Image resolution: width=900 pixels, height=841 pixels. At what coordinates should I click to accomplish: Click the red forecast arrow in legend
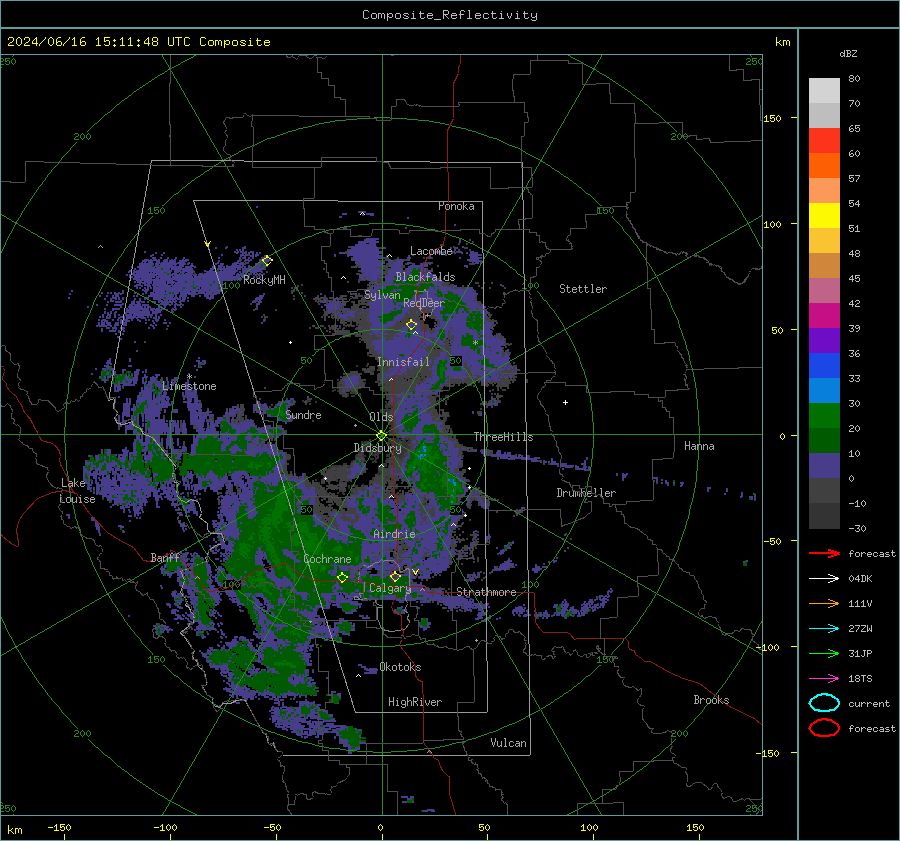pyautogui.click(x=824, y=553)
